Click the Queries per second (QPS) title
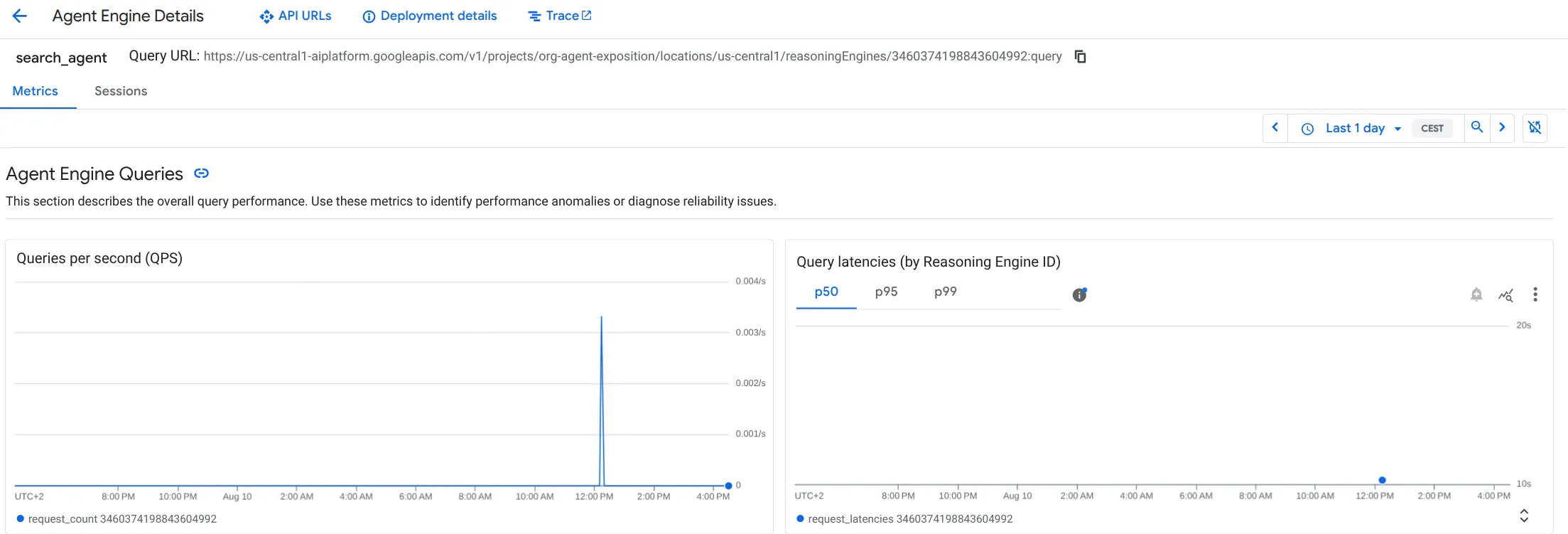Screen dimensions: 1568x534 tap(99, 258)
